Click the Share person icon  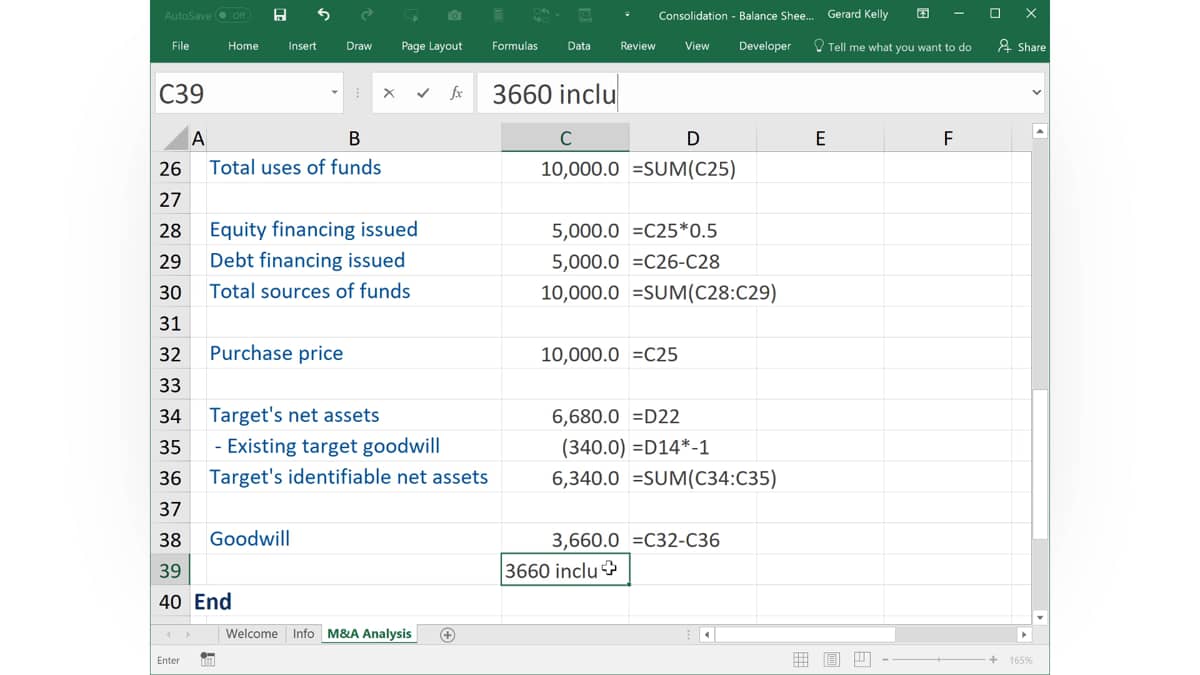[1004, 46]
